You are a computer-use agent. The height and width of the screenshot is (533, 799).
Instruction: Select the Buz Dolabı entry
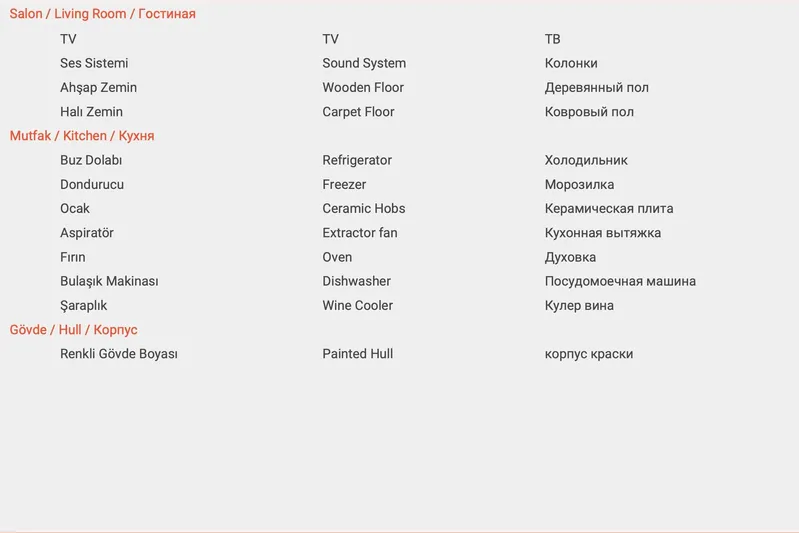coord(91,160)
